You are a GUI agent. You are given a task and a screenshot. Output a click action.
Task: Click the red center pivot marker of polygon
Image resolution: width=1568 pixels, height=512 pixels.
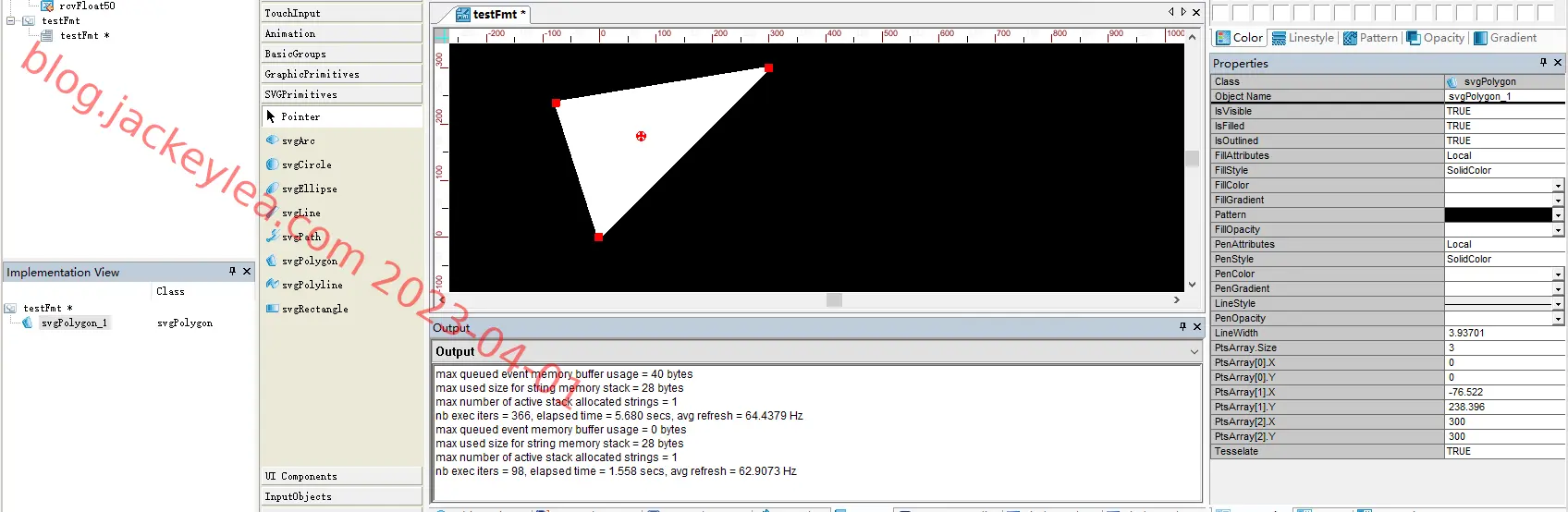coord(641,136)
